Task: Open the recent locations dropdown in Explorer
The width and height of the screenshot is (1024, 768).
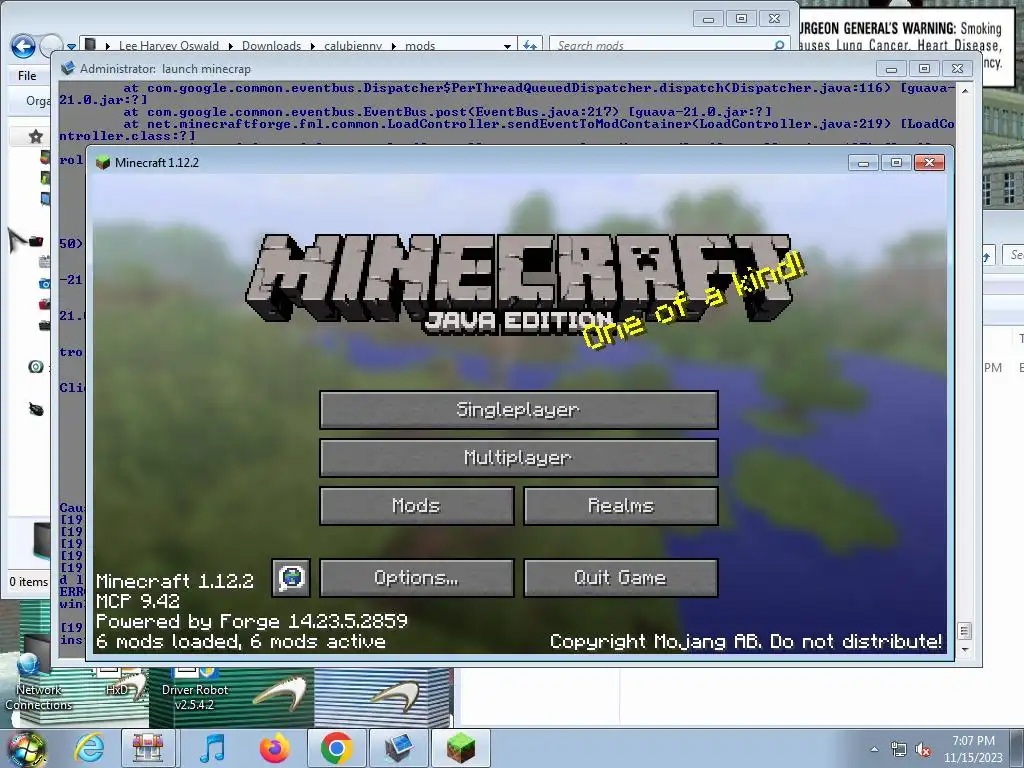Action: click(71, 47)
